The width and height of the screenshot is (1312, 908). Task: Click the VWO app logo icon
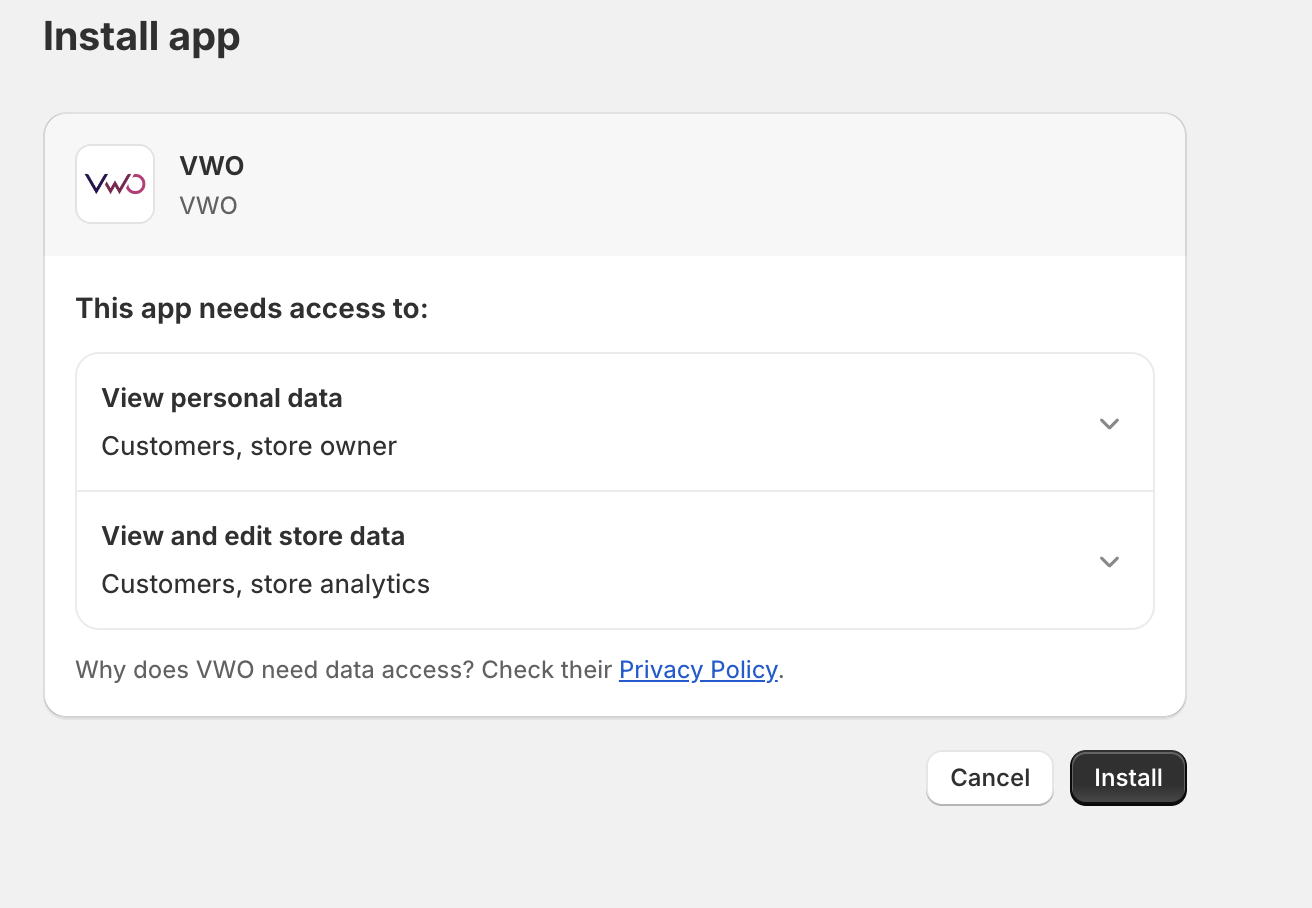pyautogui.click(x=115, y=184)
